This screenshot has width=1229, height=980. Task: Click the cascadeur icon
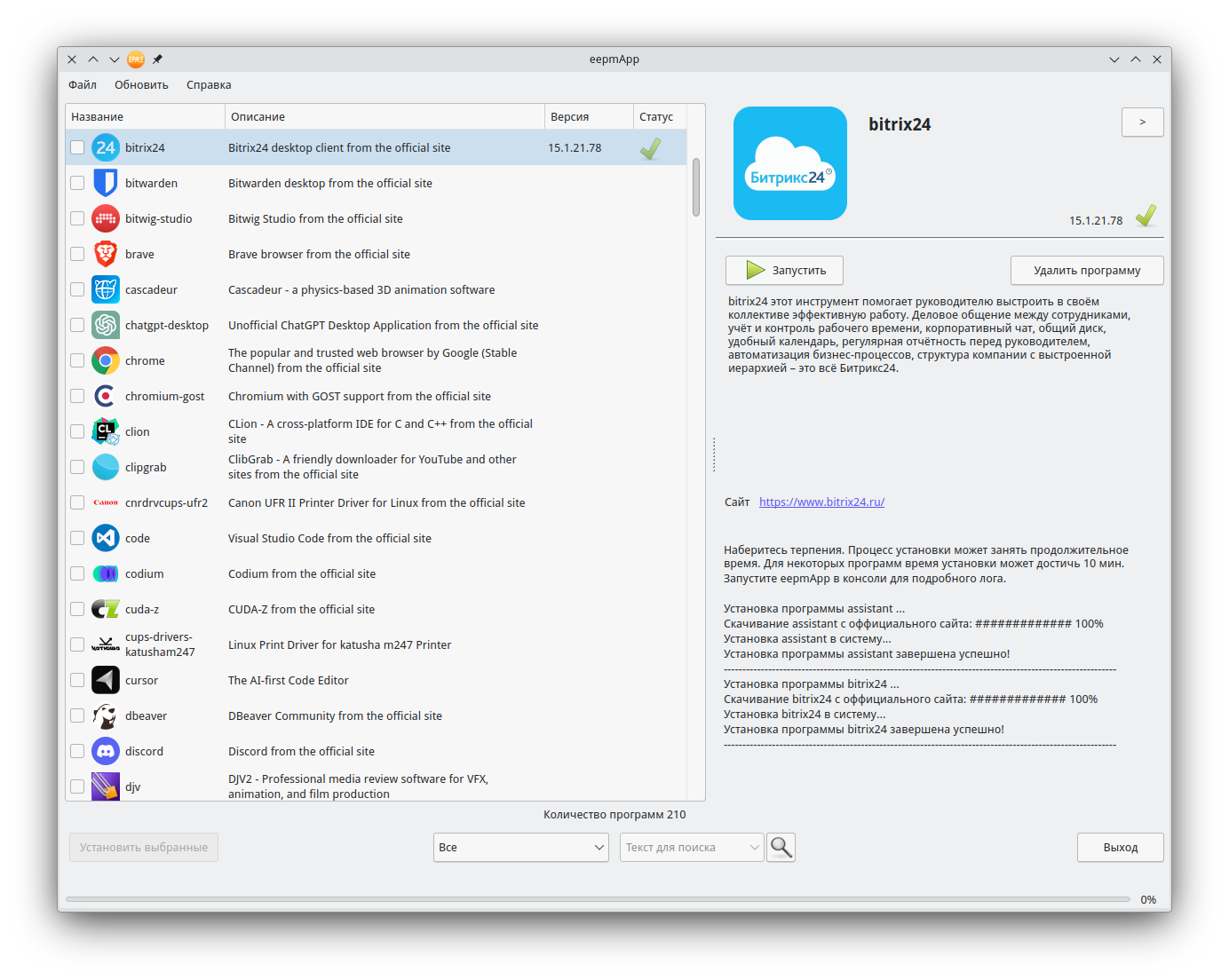tap(106, 289)
